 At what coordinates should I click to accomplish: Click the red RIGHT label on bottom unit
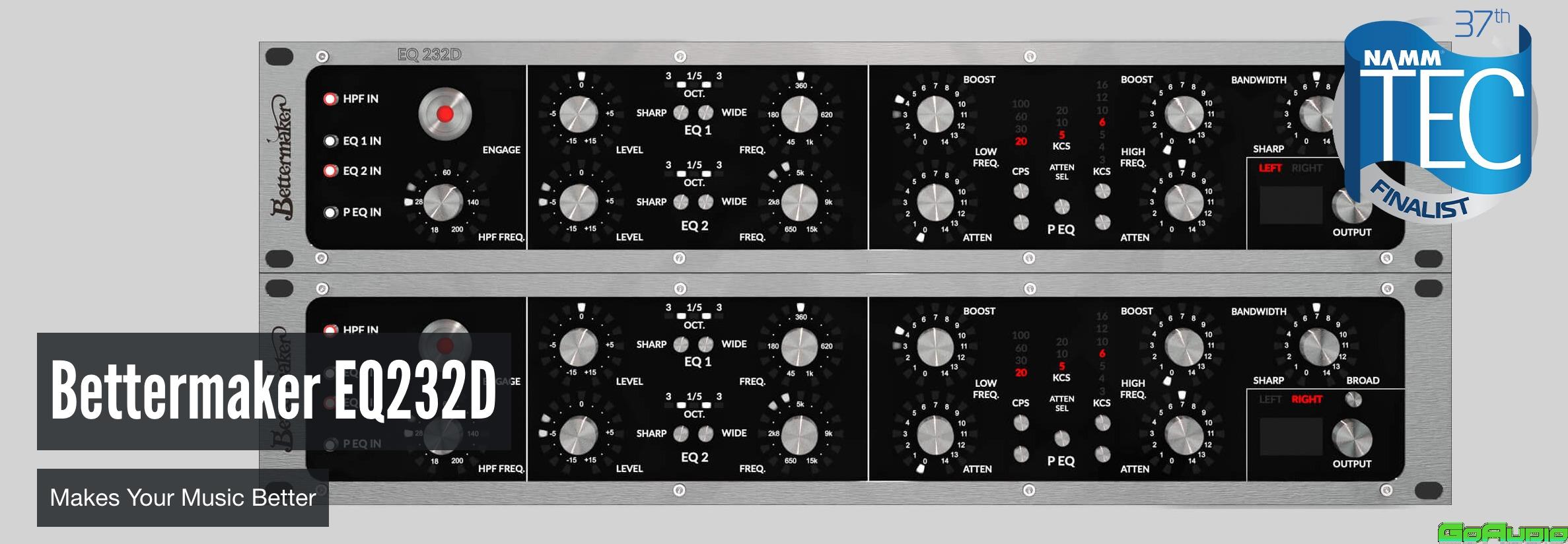1307,399
